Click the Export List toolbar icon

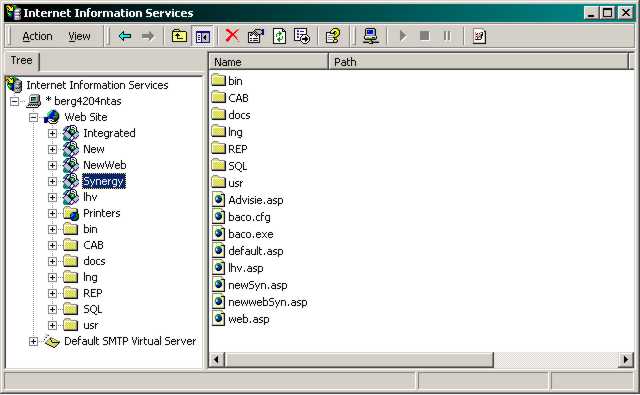click(302, 36)
